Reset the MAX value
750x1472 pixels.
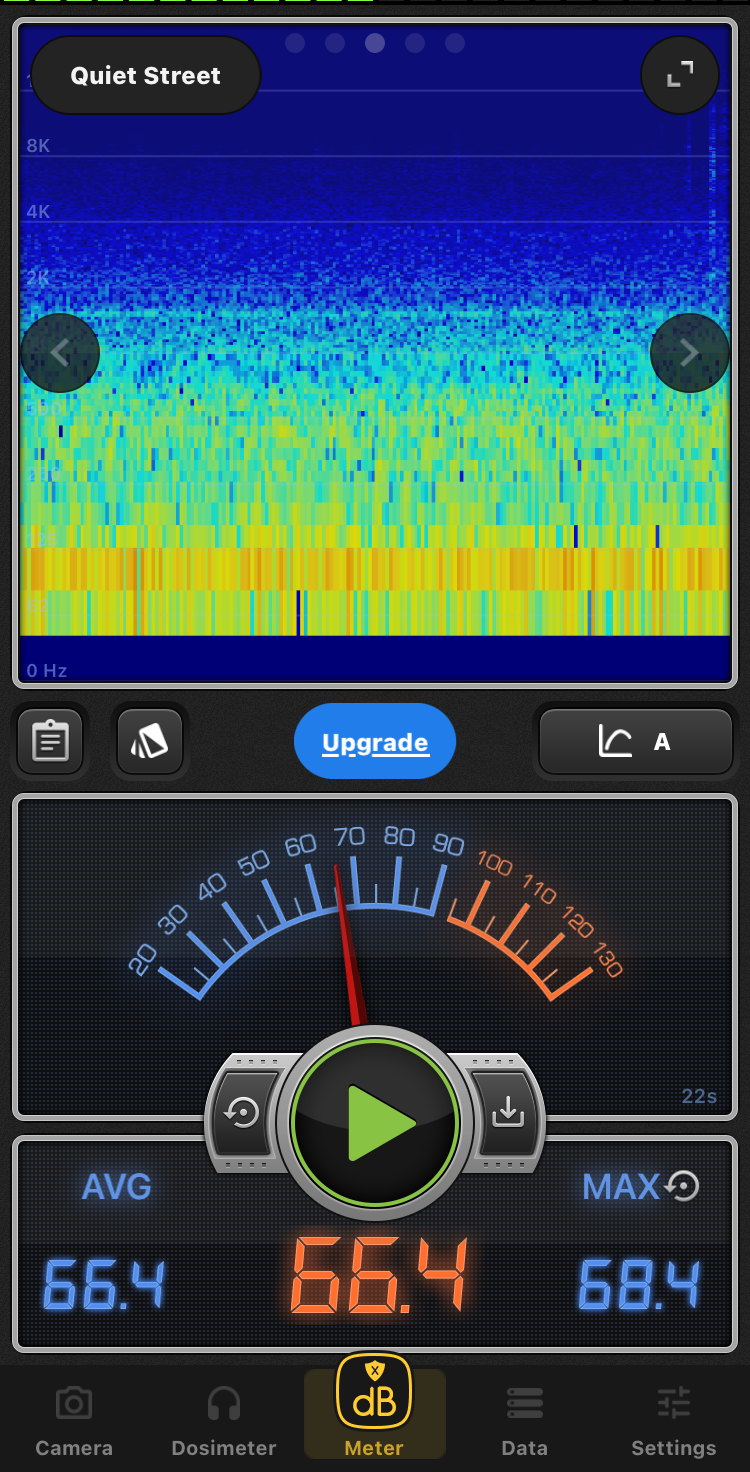point(683,1186)
